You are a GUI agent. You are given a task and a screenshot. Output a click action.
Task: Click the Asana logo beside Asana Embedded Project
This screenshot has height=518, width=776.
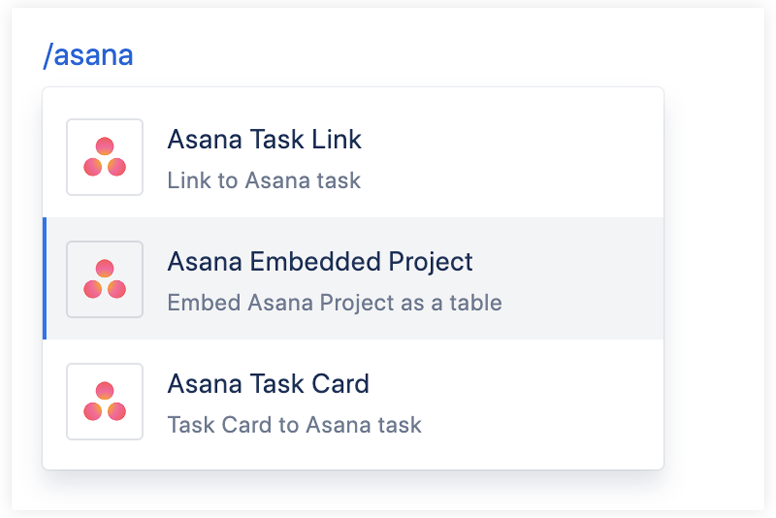pyautogui.click(x=105, y=280)
